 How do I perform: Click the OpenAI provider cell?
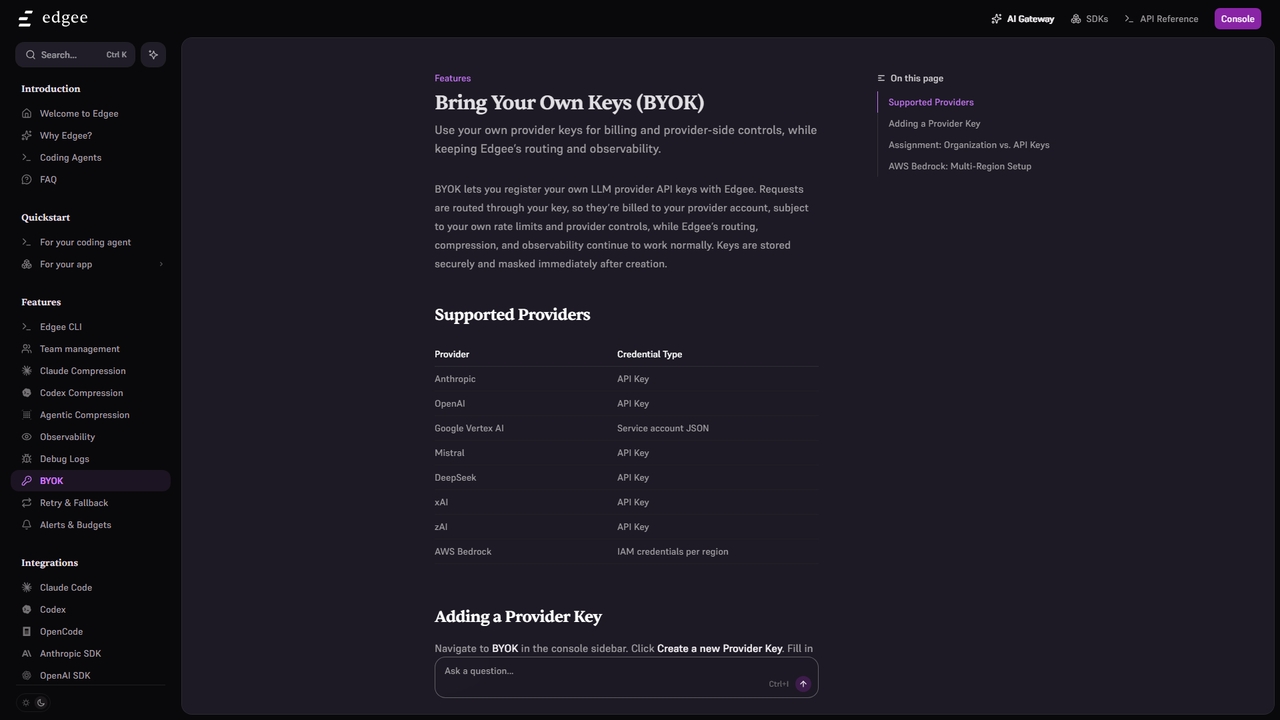click(450, 404)
